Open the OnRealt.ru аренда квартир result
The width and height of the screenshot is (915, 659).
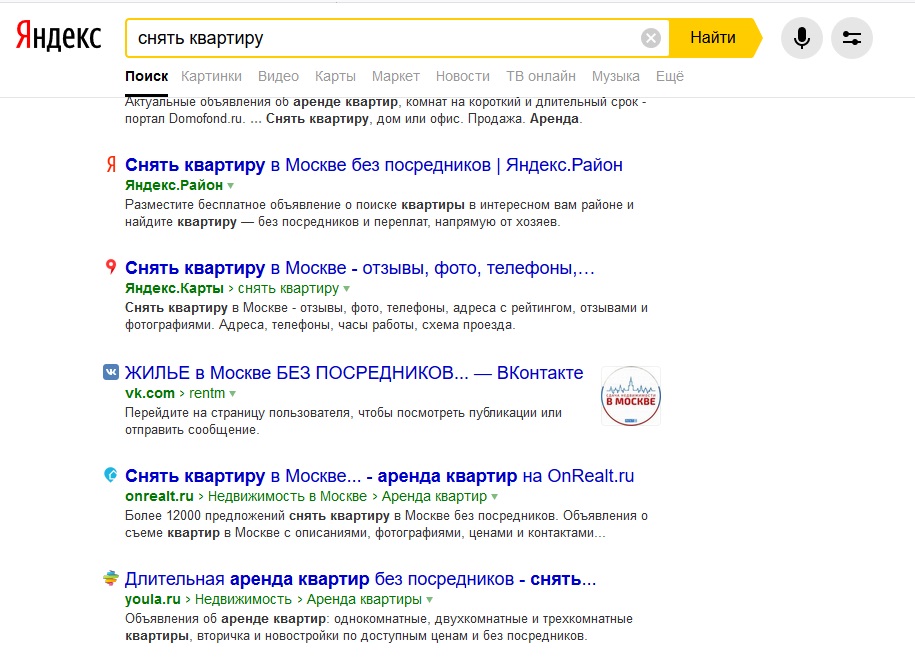pos(379,476)
